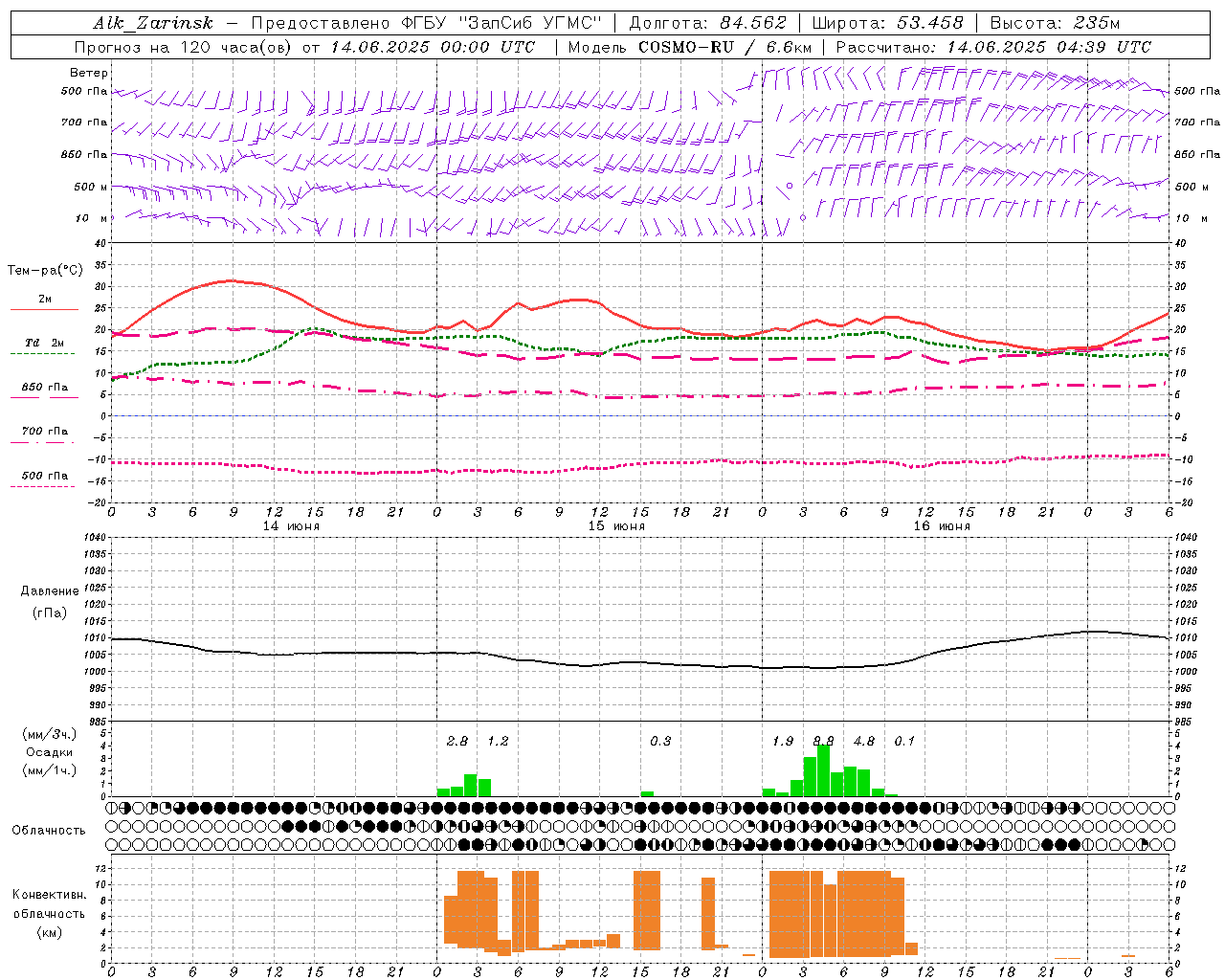Image resolution: width=1225 pixels, height=980 pixels.
Task: Click the Долгота: 84.562 value
Action: click(707, 23)
